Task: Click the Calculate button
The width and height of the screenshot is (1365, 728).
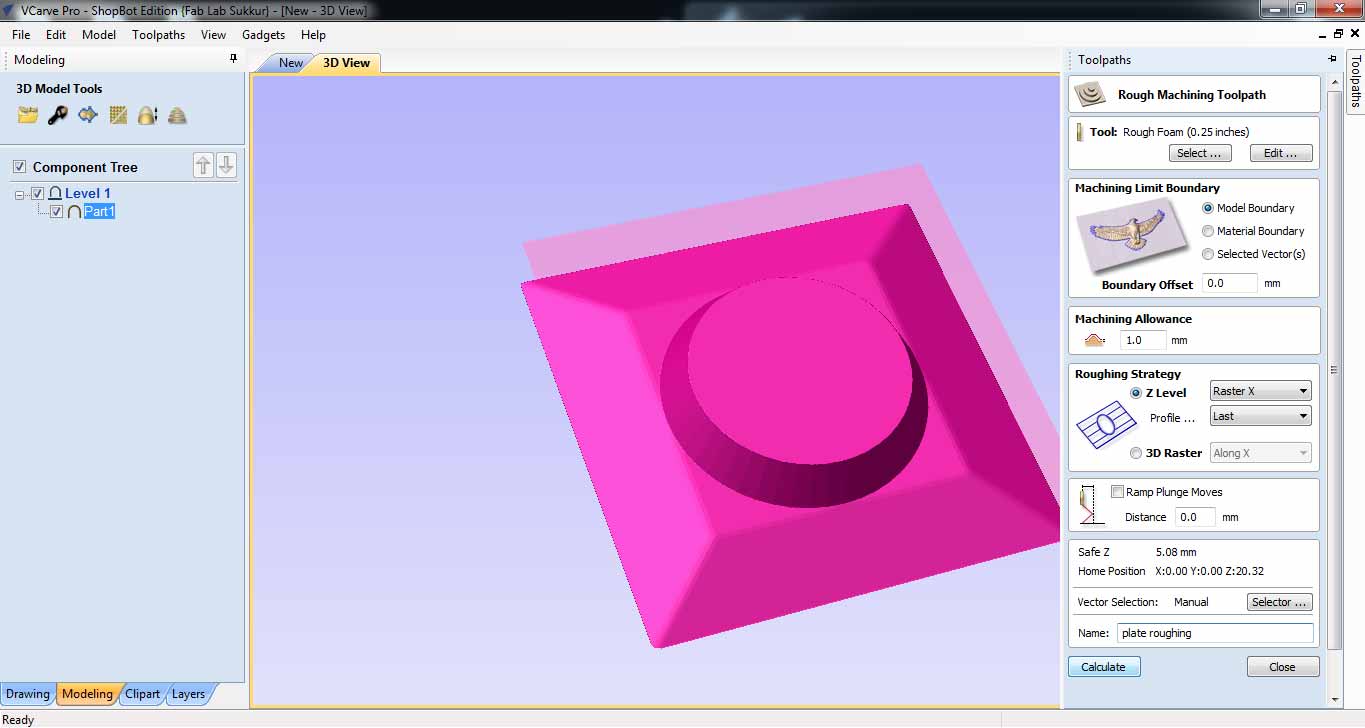Action: click(1104, 667)
